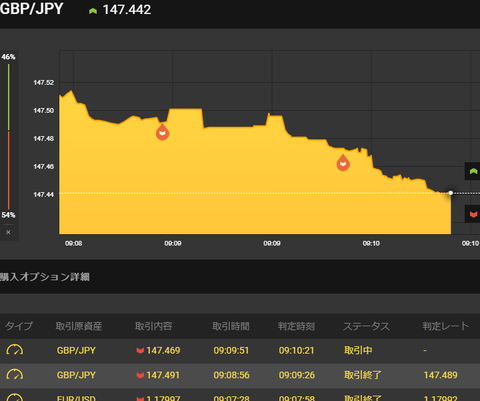
Task: Click the 147.52 price axis label
Action: [x=43, y=82]
